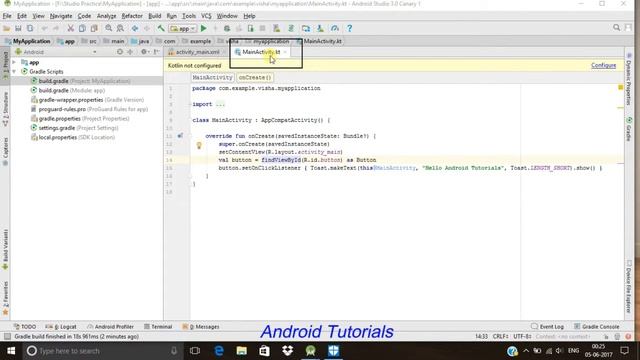Open the Android Profiler tool window
The height and width of the screenshot is (360, 640).
[x=110, y=327]
